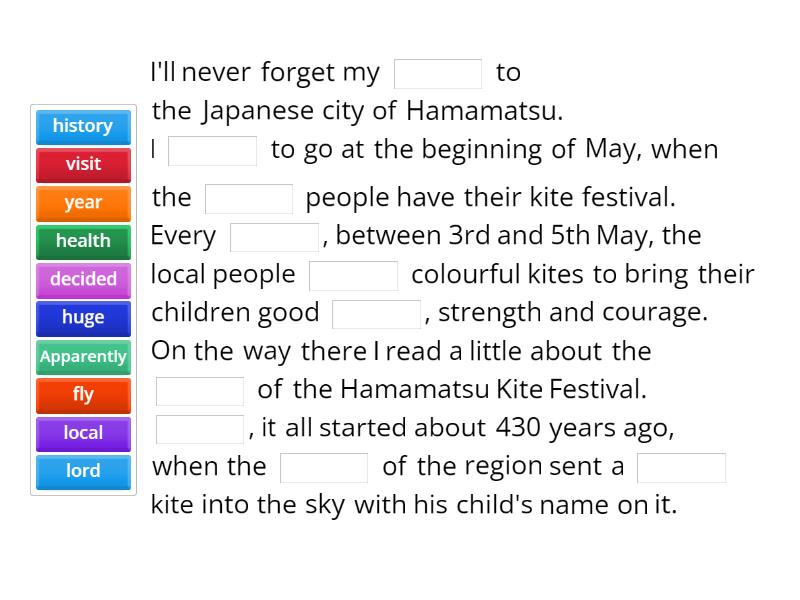
Task: Select the 'lord' answer tile
Action: click(x=83, y=471)
